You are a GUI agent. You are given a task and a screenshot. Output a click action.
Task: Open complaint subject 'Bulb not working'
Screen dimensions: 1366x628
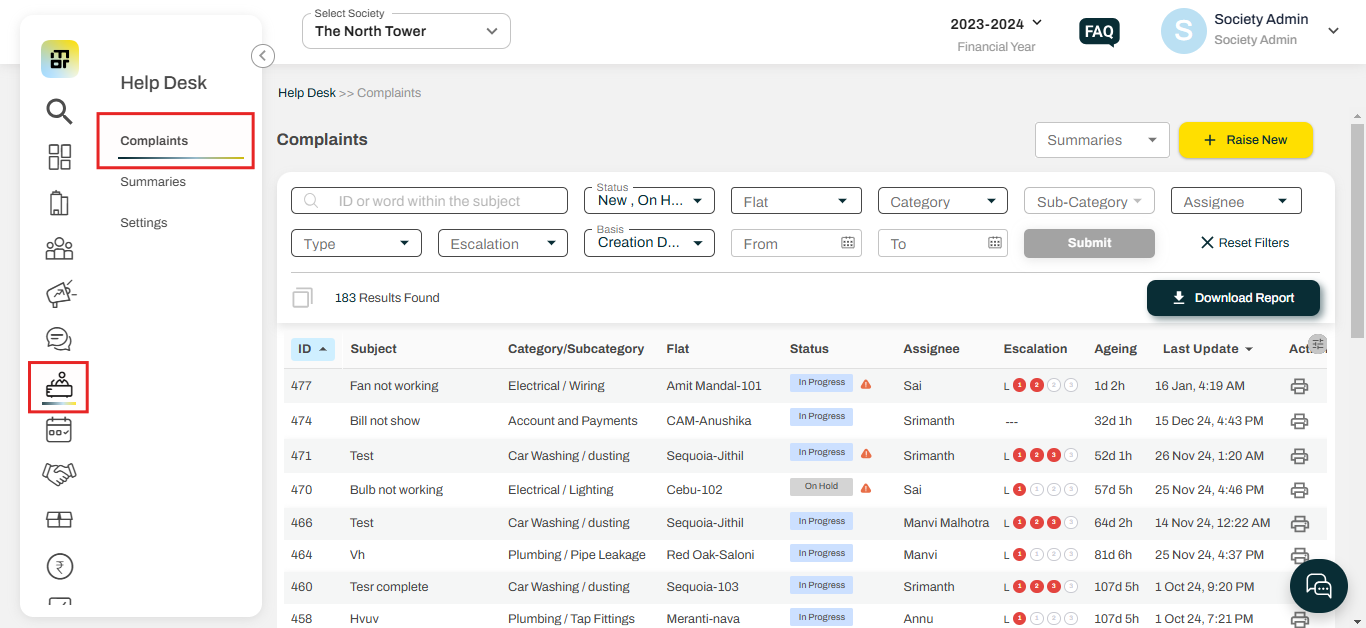[396, 490]
